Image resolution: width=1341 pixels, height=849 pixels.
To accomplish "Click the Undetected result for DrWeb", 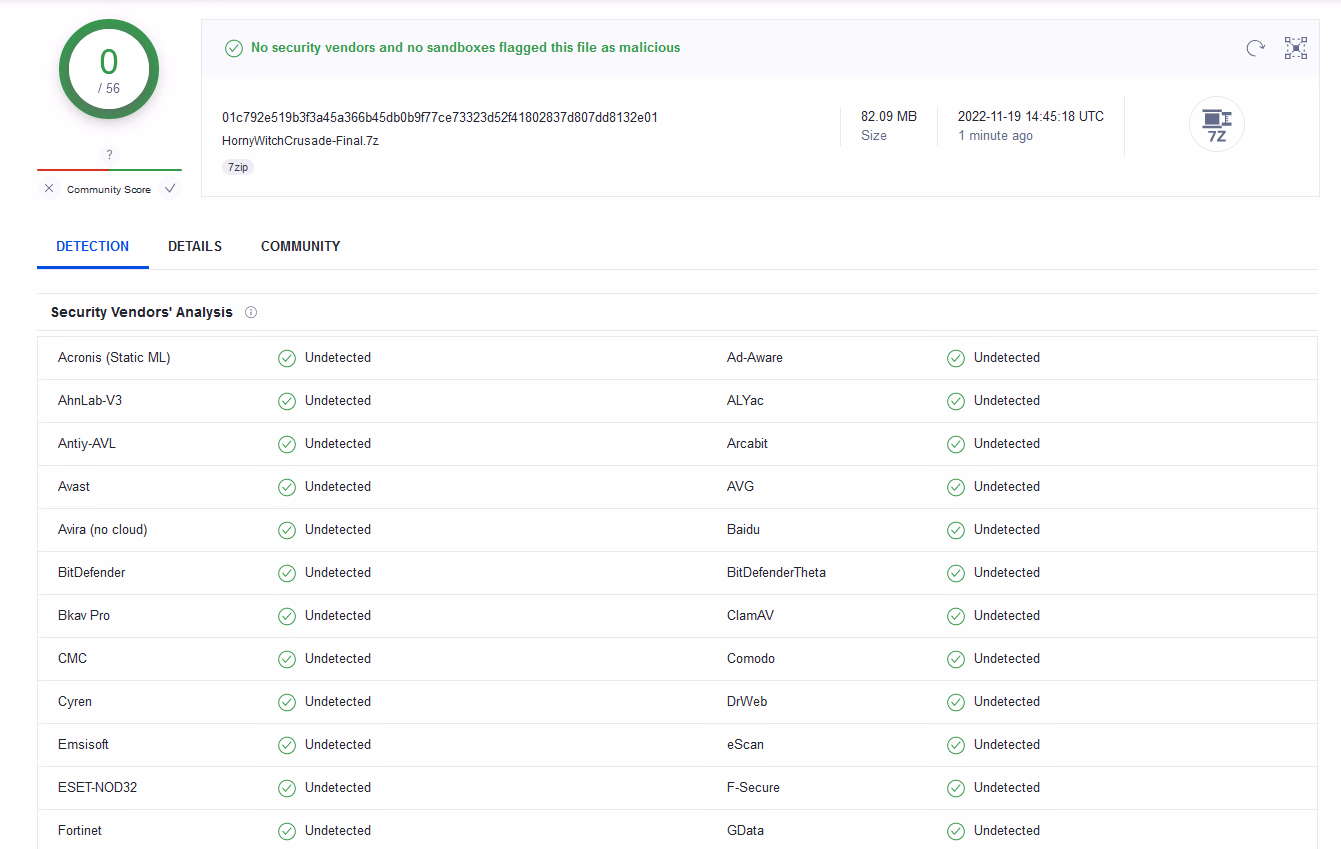I will [x=1007, y=702].
